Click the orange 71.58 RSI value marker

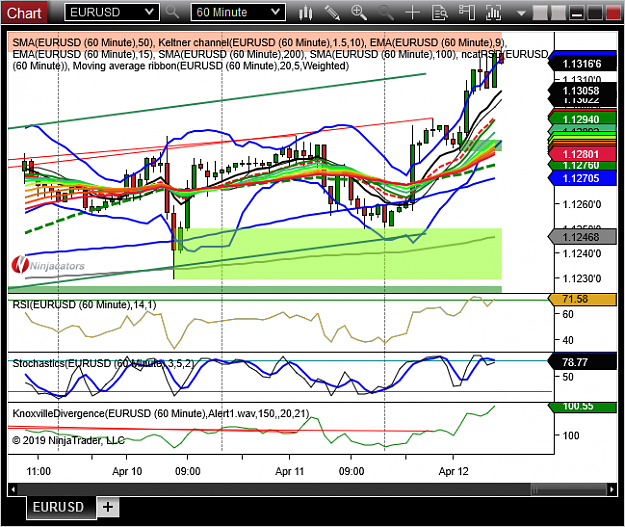pos(582,299)
